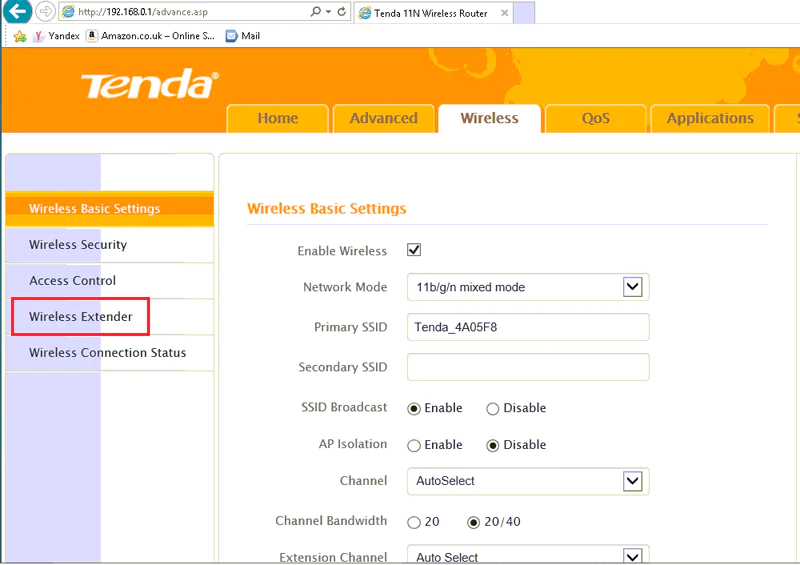Image resolution: width=800 pixels, height=565 pixels.
Task: Select 20 for Channel Bandwidth
Action: coord(414,522)
